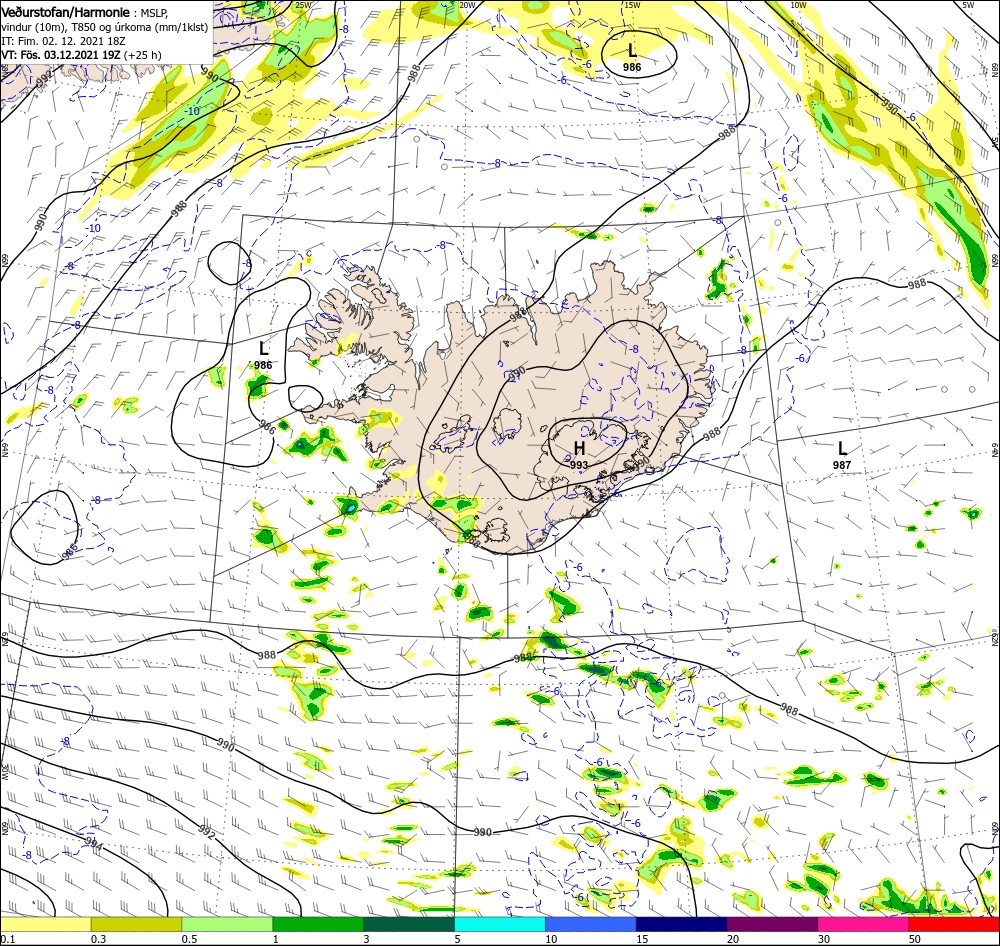Click the purple 20 mm legend swatch
Image resolution: width=1000 pixels, height=946 pixels.
tap(772, 924)
